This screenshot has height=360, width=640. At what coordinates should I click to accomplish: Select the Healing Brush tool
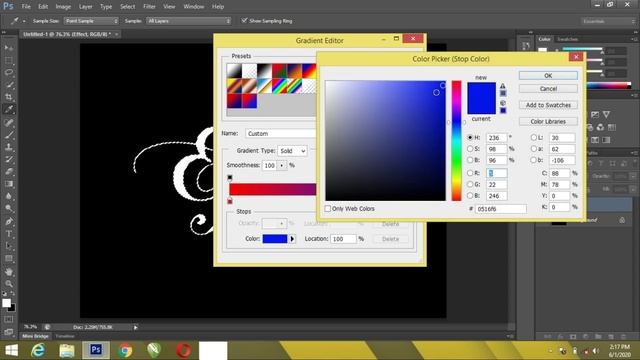tap(9, 122)
